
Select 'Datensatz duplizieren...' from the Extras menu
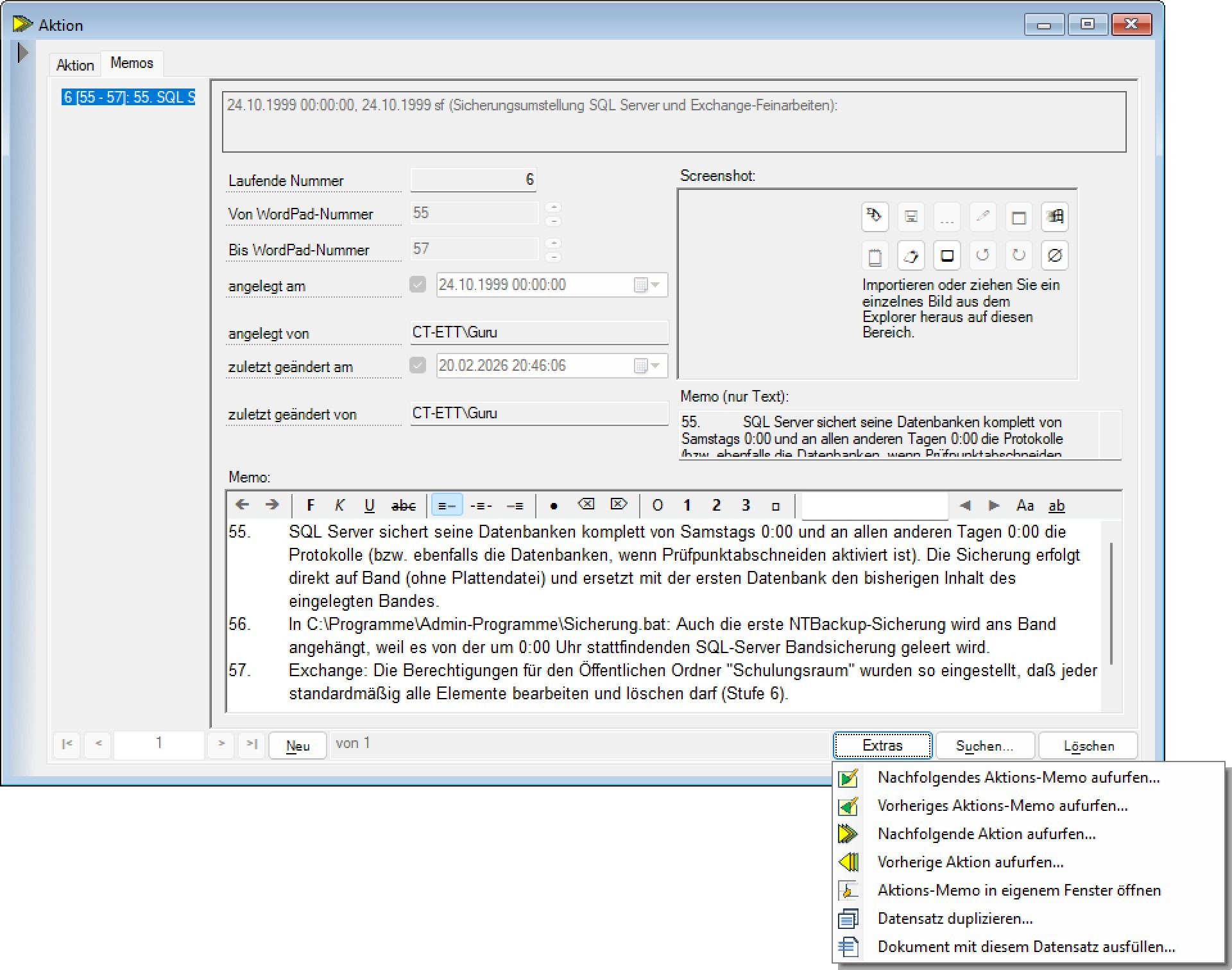point(955,918)
